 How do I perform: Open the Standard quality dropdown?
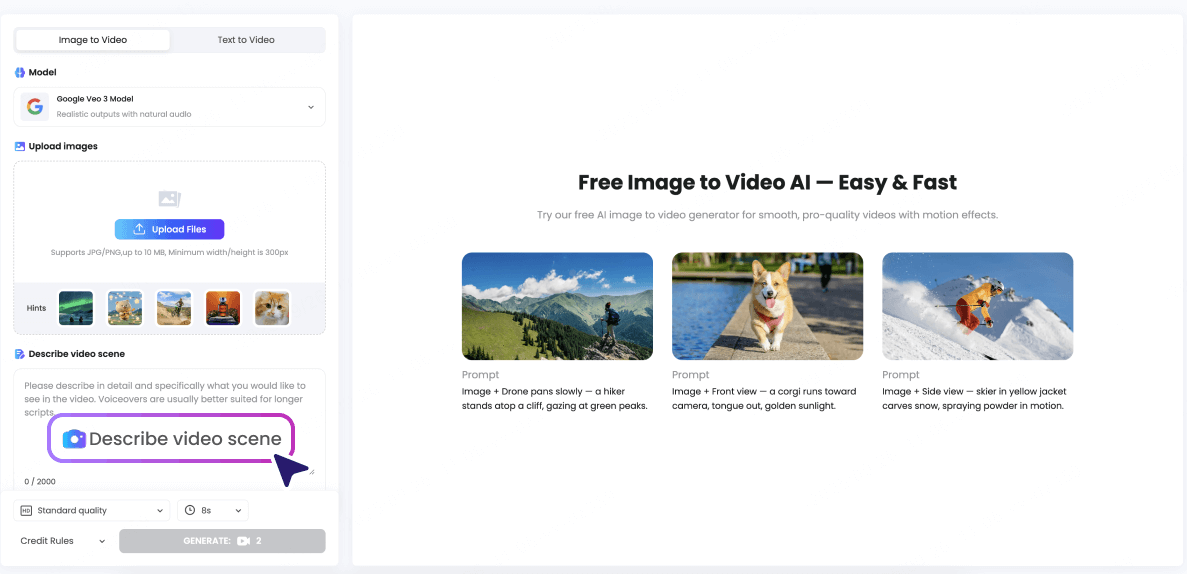pyautogui.click(x=92, y=510)
